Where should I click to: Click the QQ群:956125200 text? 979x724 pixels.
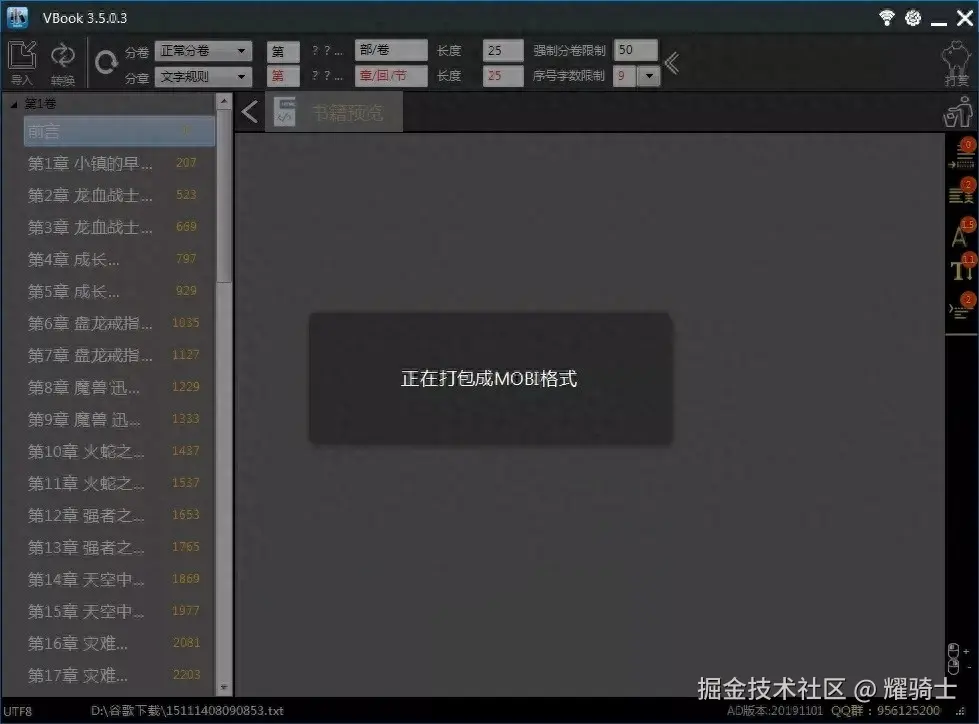(x=885, y=710)
